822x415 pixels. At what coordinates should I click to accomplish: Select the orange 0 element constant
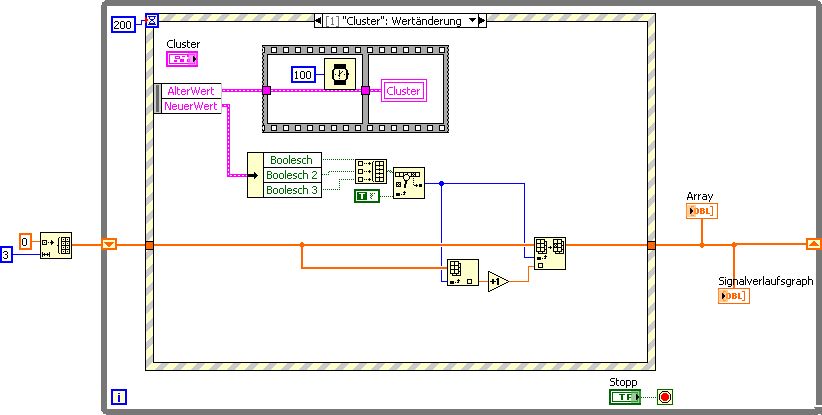tap(25, 242)
